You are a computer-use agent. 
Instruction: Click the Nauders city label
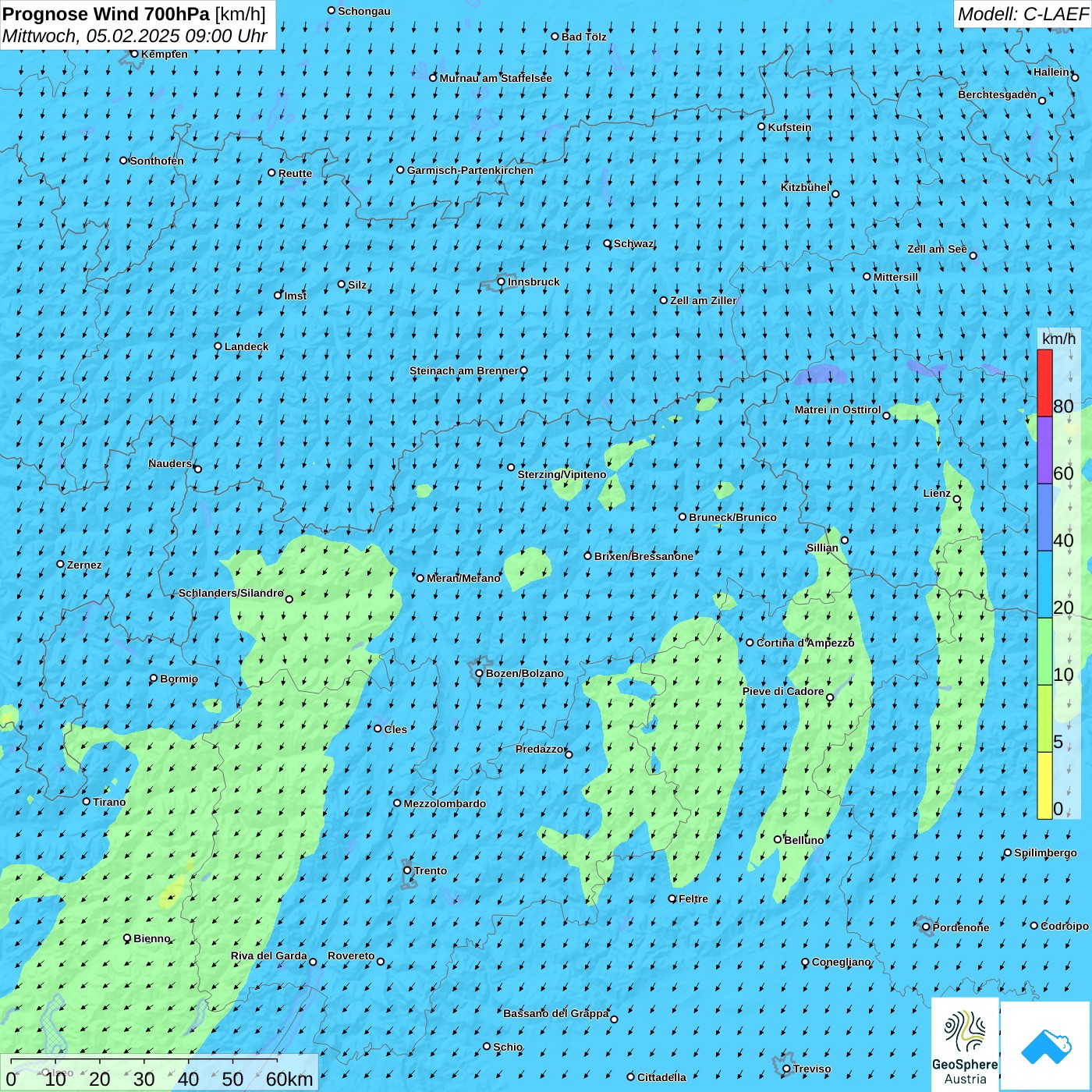tap(170, 463)
